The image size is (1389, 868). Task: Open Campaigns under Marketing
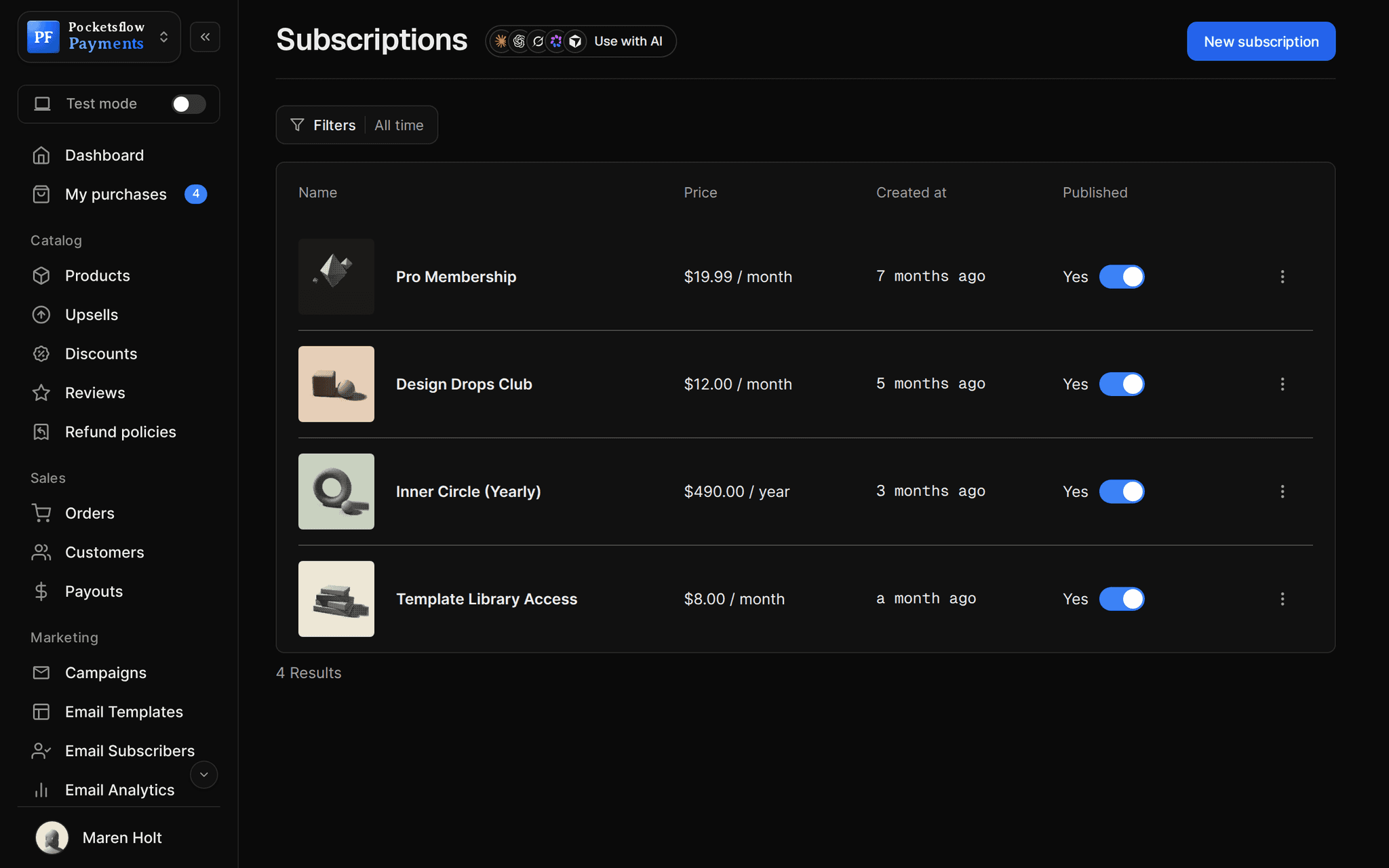pos(106,673)
